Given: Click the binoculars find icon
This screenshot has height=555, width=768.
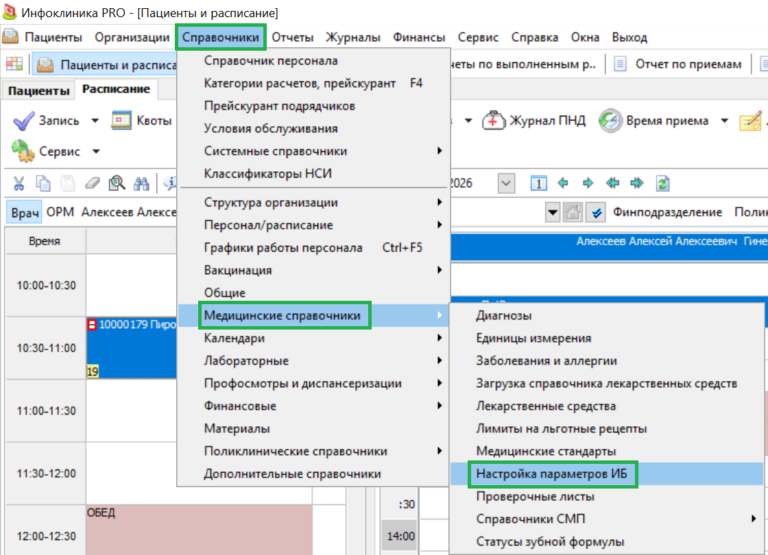Looking at the screenshot, I should tap(142, 184).
